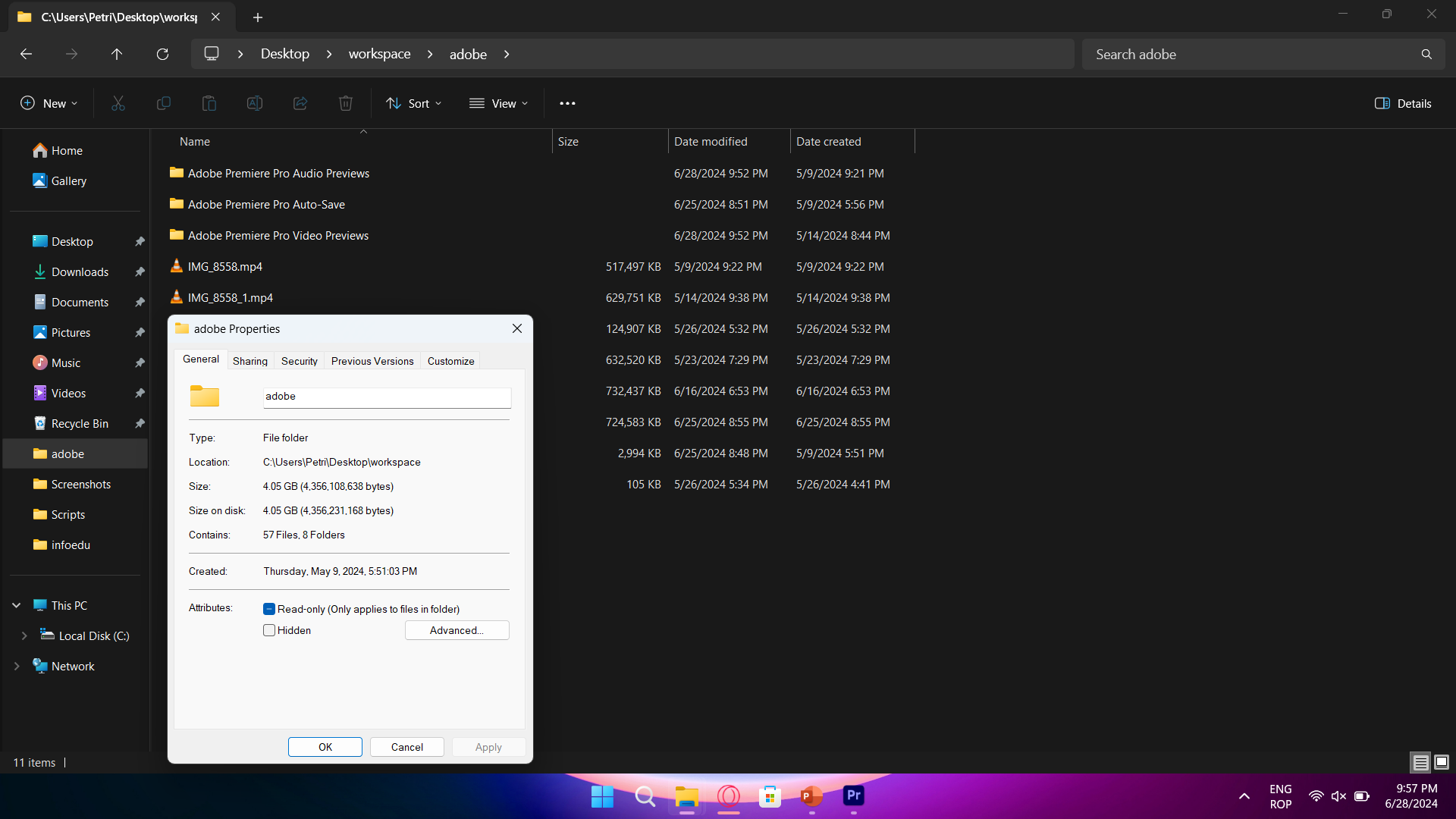Click the folder name field containing adobe

tap(387, 397)
